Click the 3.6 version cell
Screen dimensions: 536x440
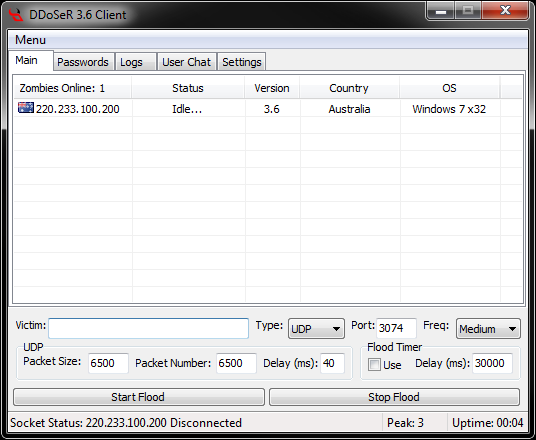pos(272,109)
